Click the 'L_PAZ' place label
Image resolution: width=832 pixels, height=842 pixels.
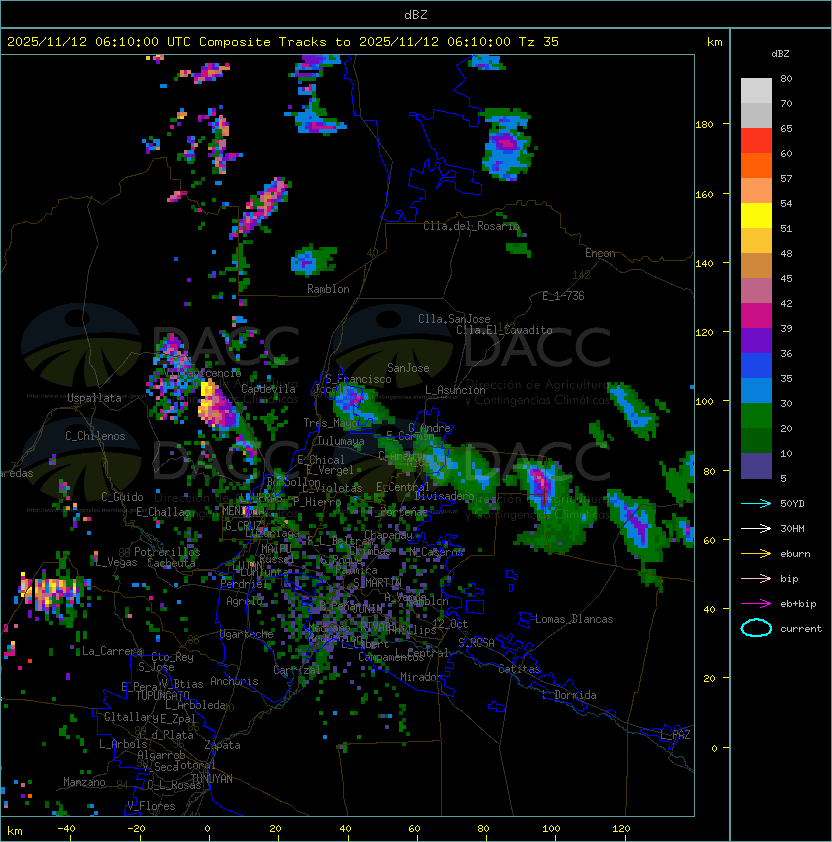click(x=675, y=735)
